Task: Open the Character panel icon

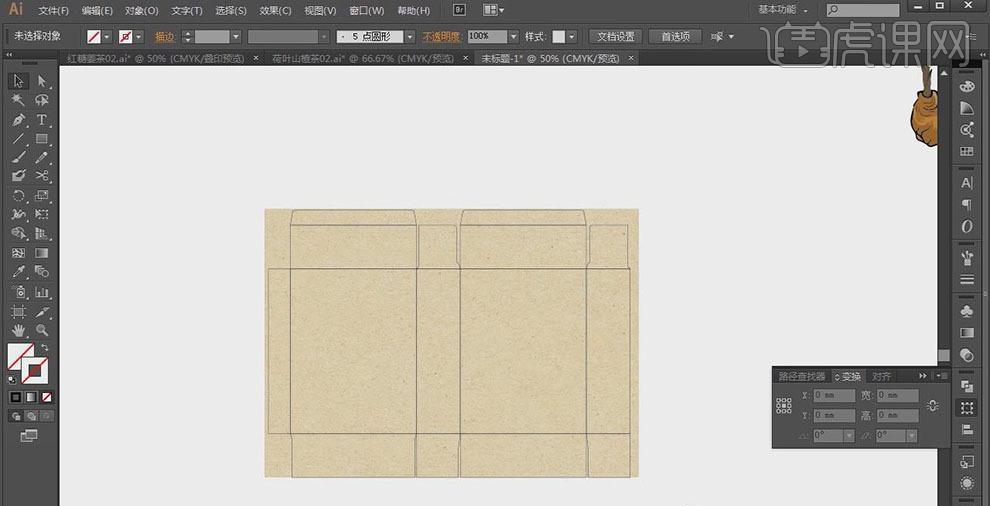Action: (x=966, y=183)
